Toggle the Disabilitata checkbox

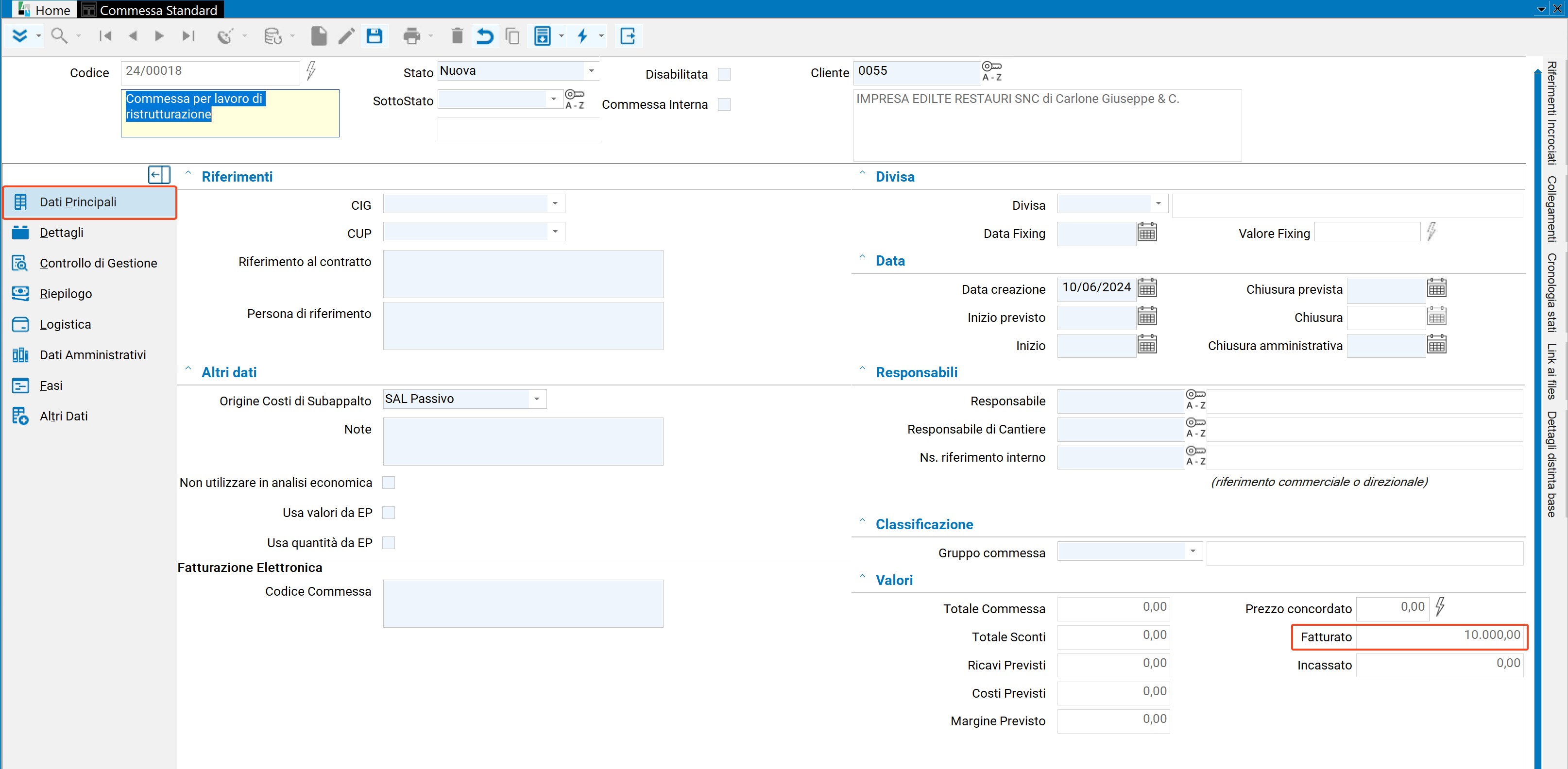[x=724, y=74]
